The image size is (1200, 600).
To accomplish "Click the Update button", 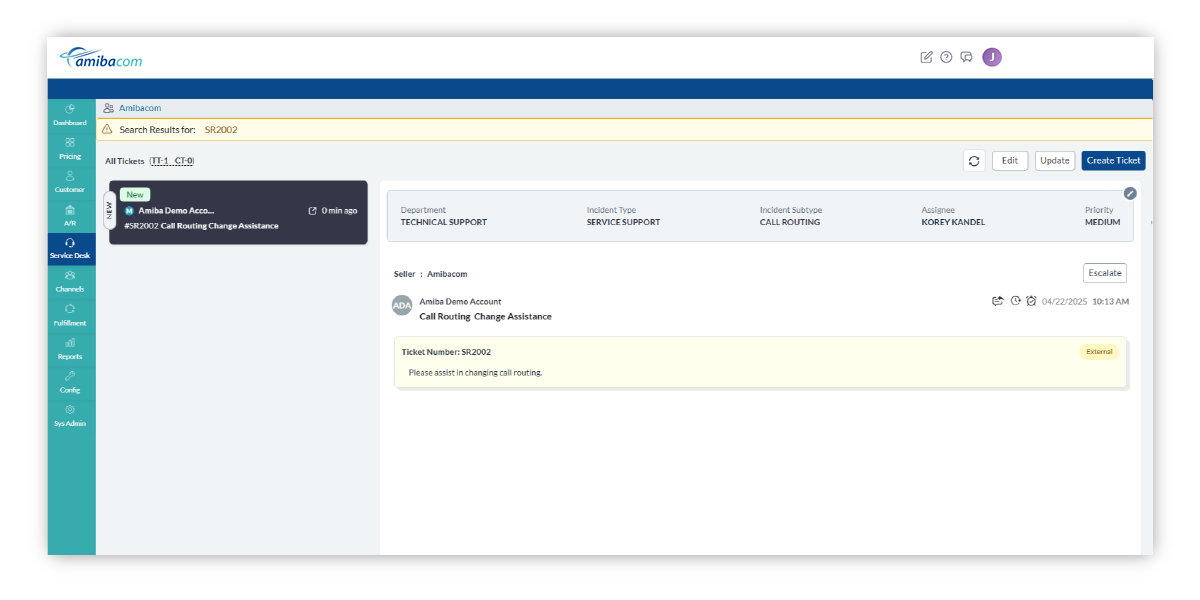I will 1055,161.
